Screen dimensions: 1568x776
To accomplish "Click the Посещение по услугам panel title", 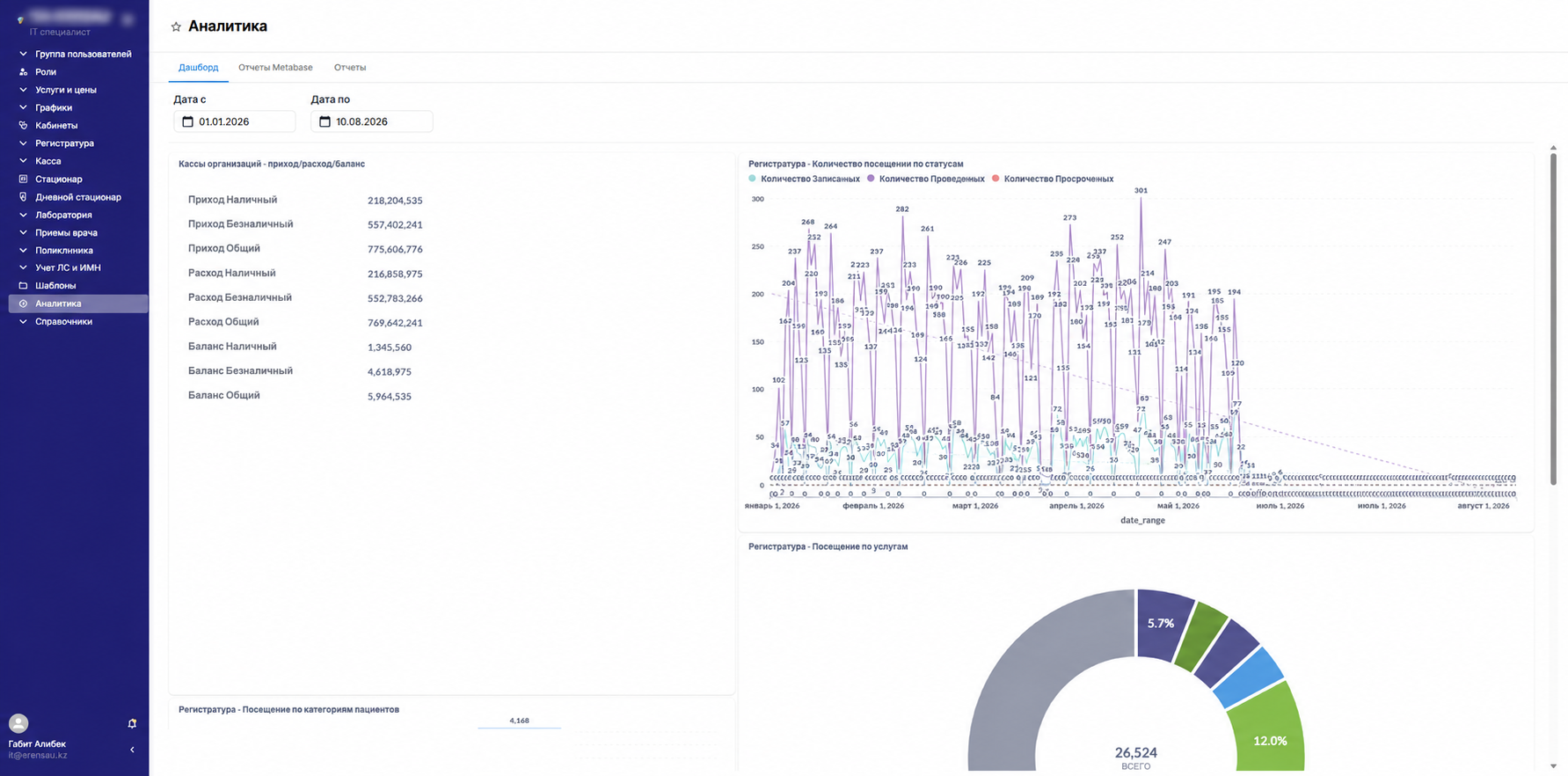I will pyautogui.click(x=828, y=547).
